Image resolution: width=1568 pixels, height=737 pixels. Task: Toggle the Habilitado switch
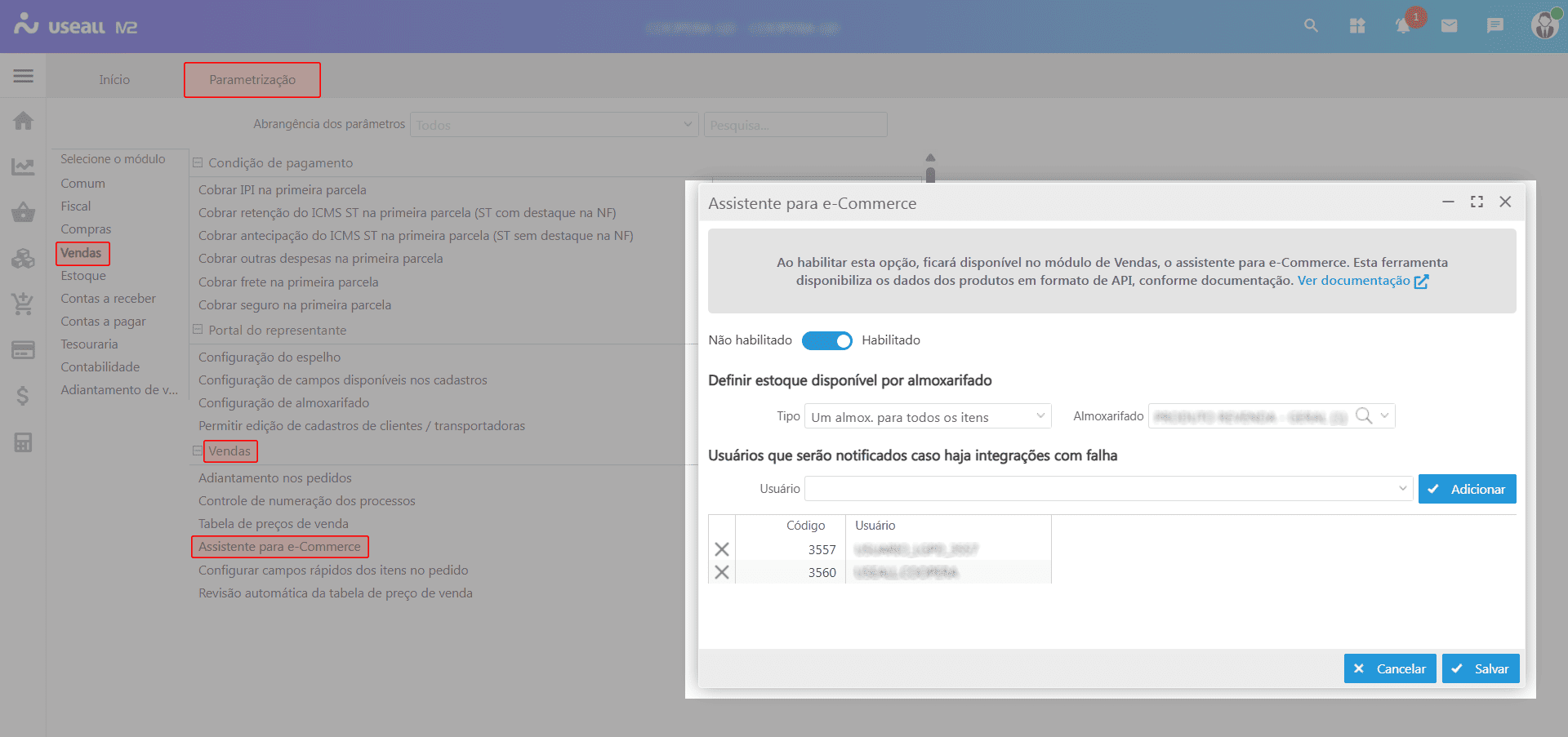tap(826, 340)
